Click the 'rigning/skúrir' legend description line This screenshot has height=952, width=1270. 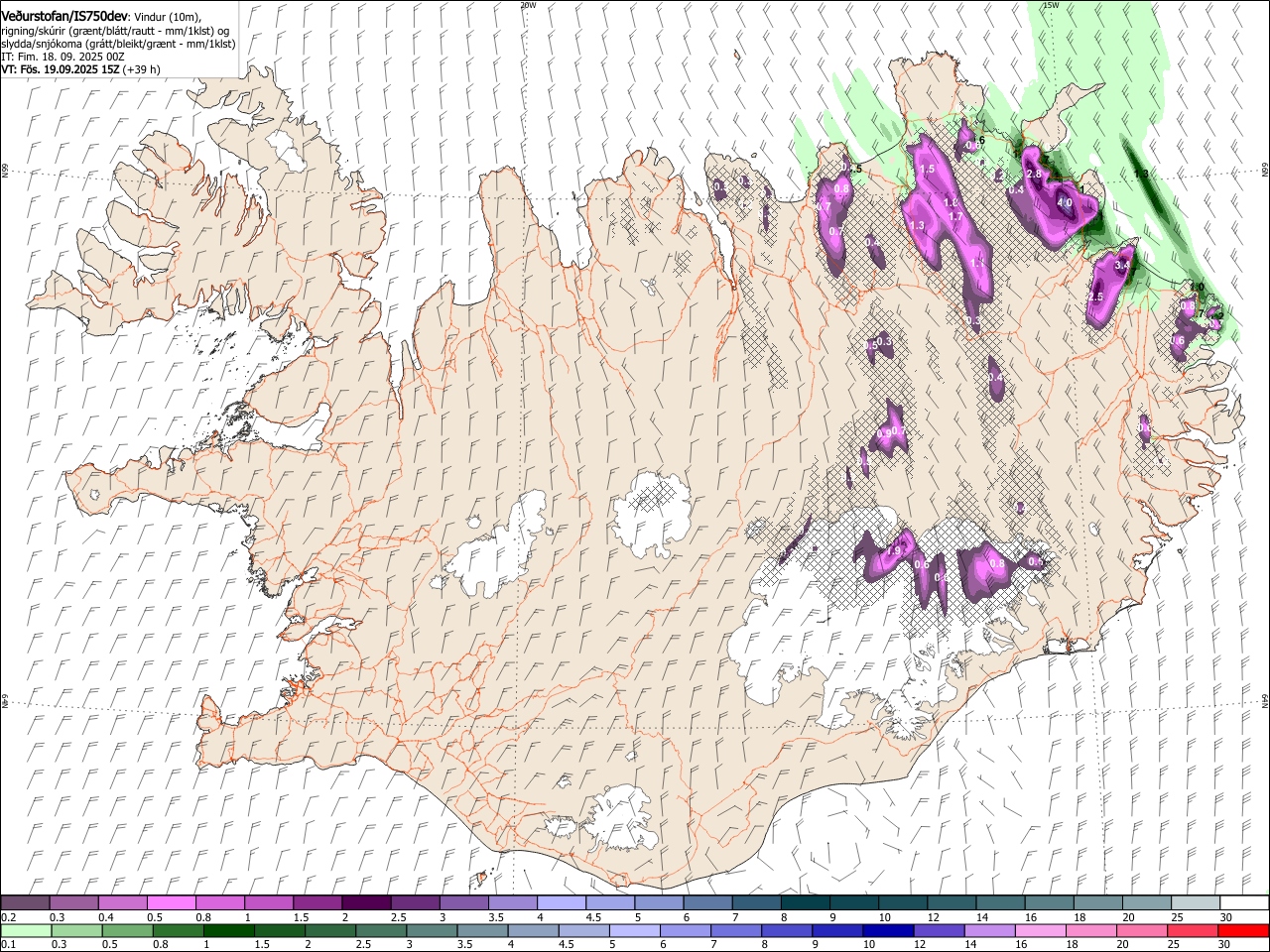pyautogui.click(x=115, y=31)
